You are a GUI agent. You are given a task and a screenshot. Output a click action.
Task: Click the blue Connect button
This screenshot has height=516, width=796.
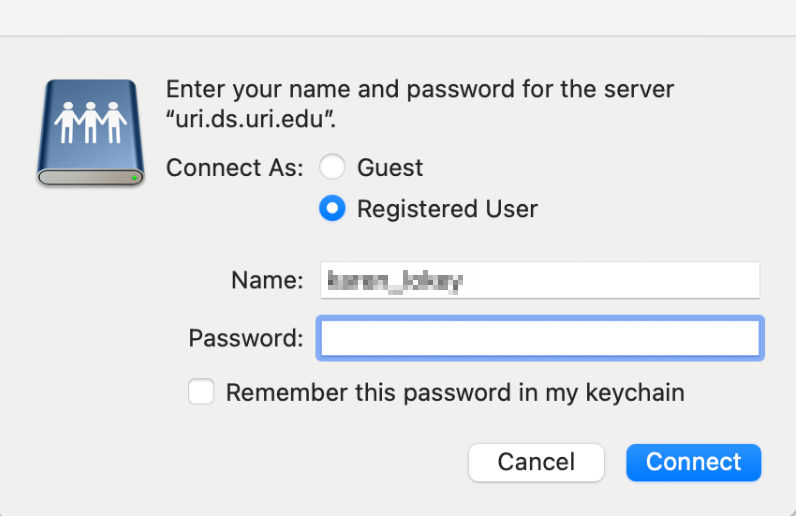[693, 462]
